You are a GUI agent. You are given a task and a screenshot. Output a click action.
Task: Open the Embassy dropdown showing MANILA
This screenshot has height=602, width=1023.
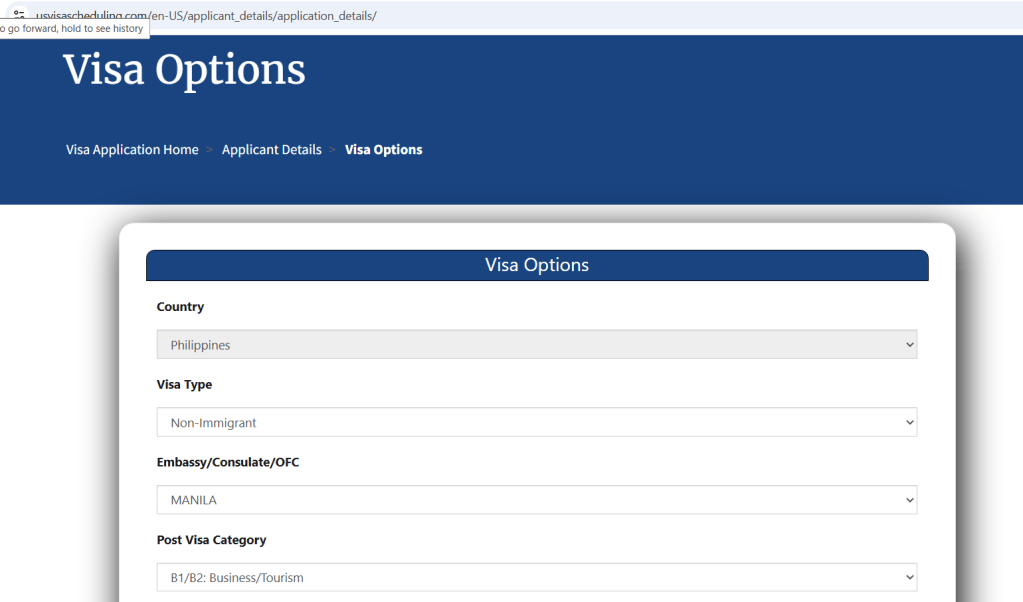(x=536, y=500)
